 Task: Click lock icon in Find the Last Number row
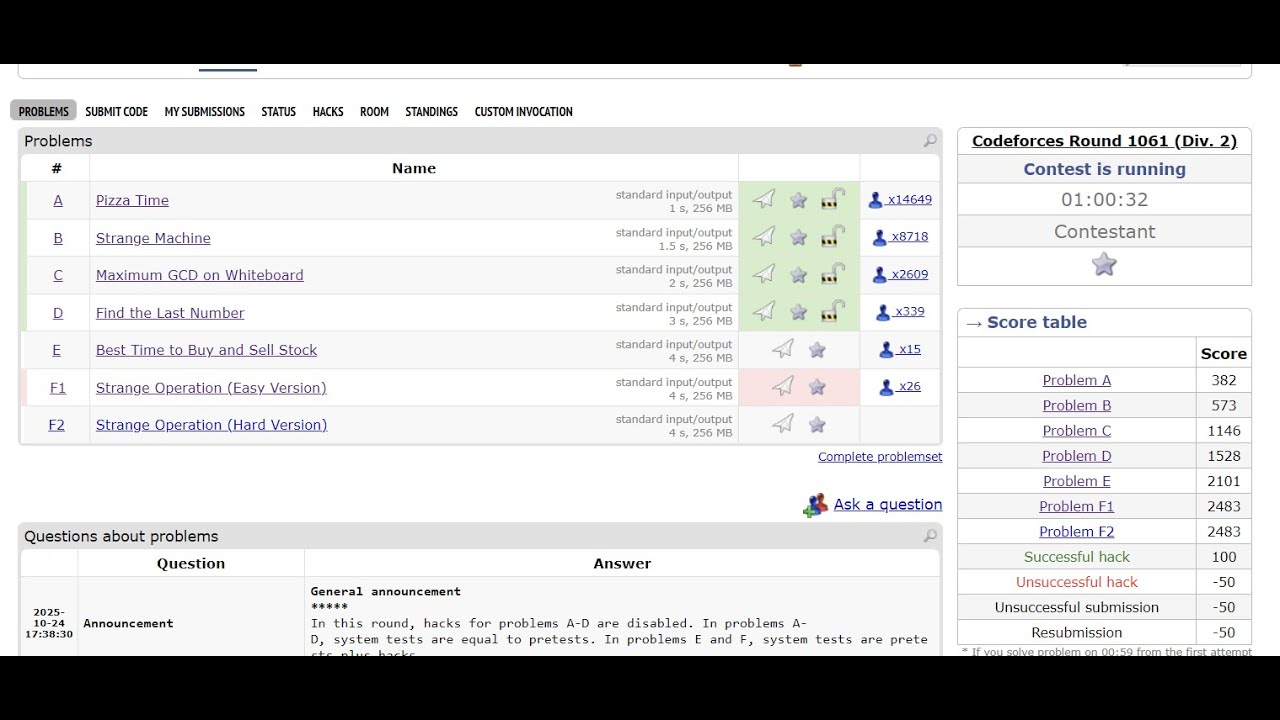832,312
